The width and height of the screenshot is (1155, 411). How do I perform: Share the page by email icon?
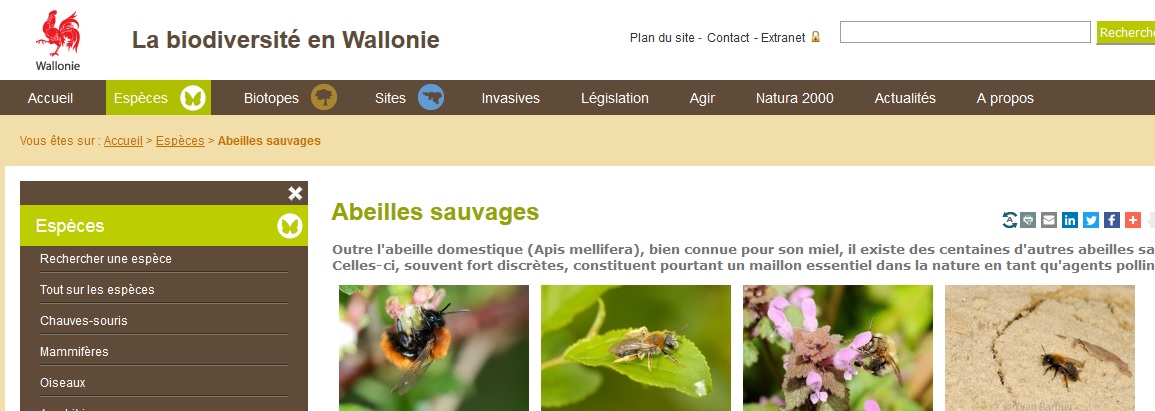tap(1049, 219)
